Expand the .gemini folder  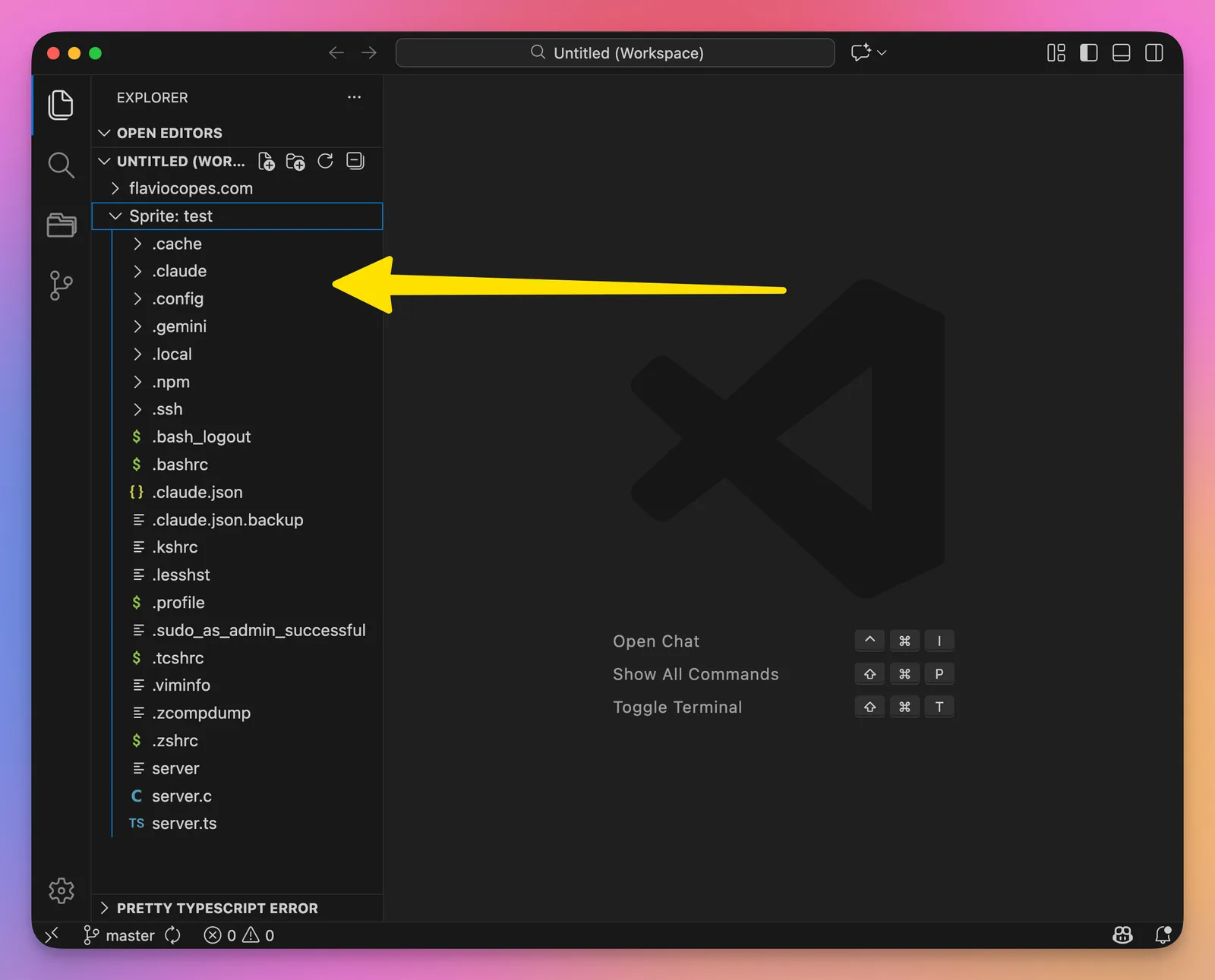[237, 326]
